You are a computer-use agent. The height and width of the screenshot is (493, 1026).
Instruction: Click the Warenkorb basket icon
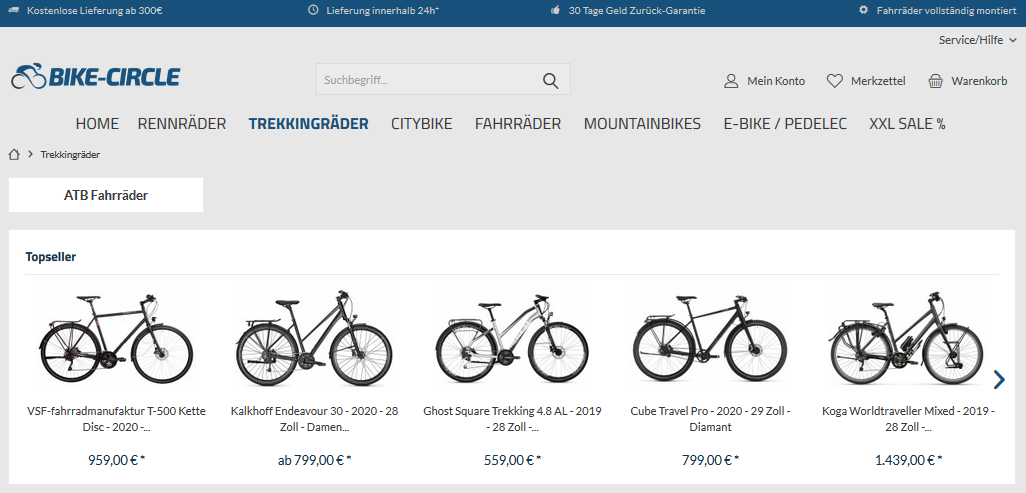click(x=936, y=81)
